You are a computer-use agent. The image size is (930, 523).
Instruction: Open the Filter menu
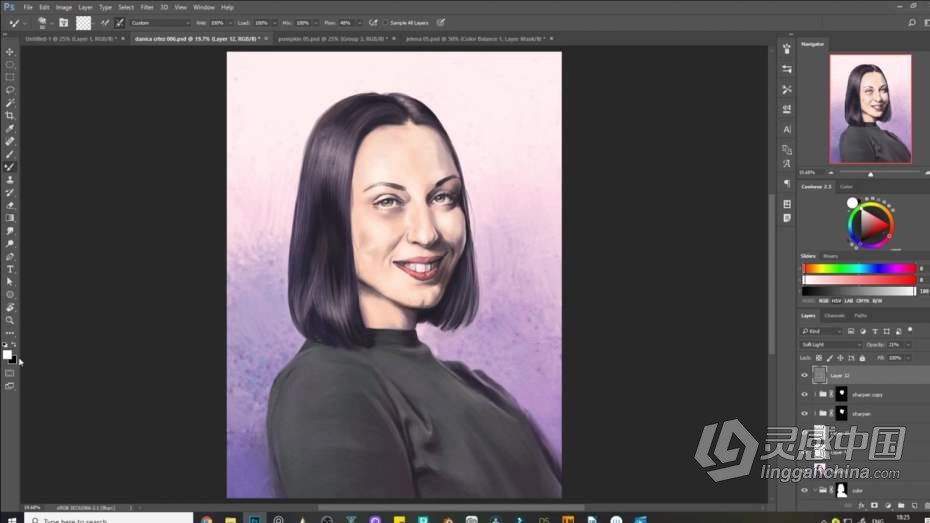point(147,7)
